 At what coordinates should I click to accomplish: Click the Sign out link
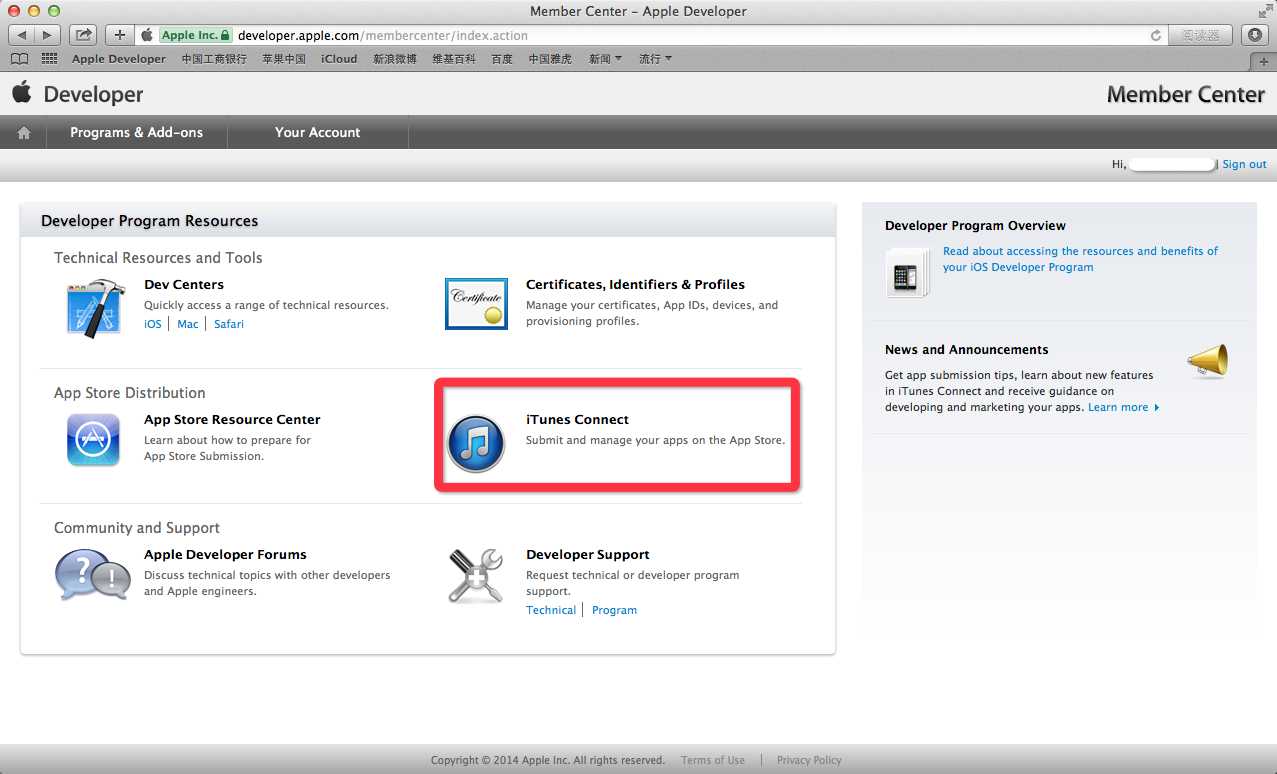[x=1244, y=164]
